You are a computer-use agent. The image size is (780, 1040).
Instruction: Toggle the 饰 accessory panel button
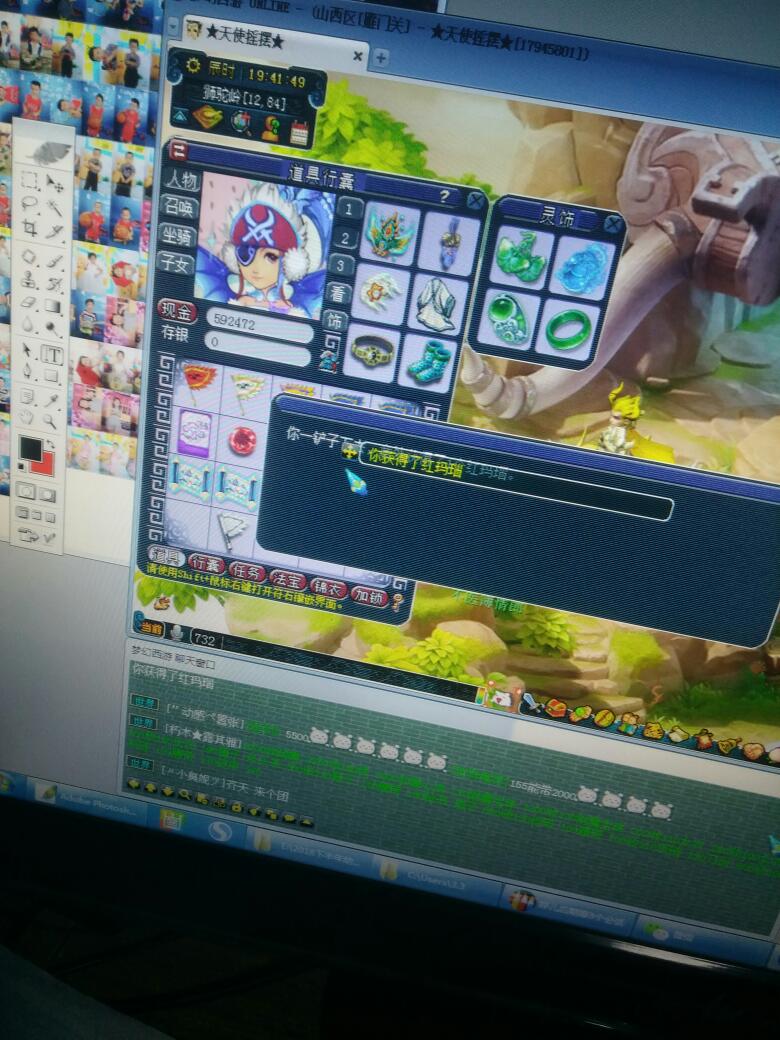click(x=336, y=322)
